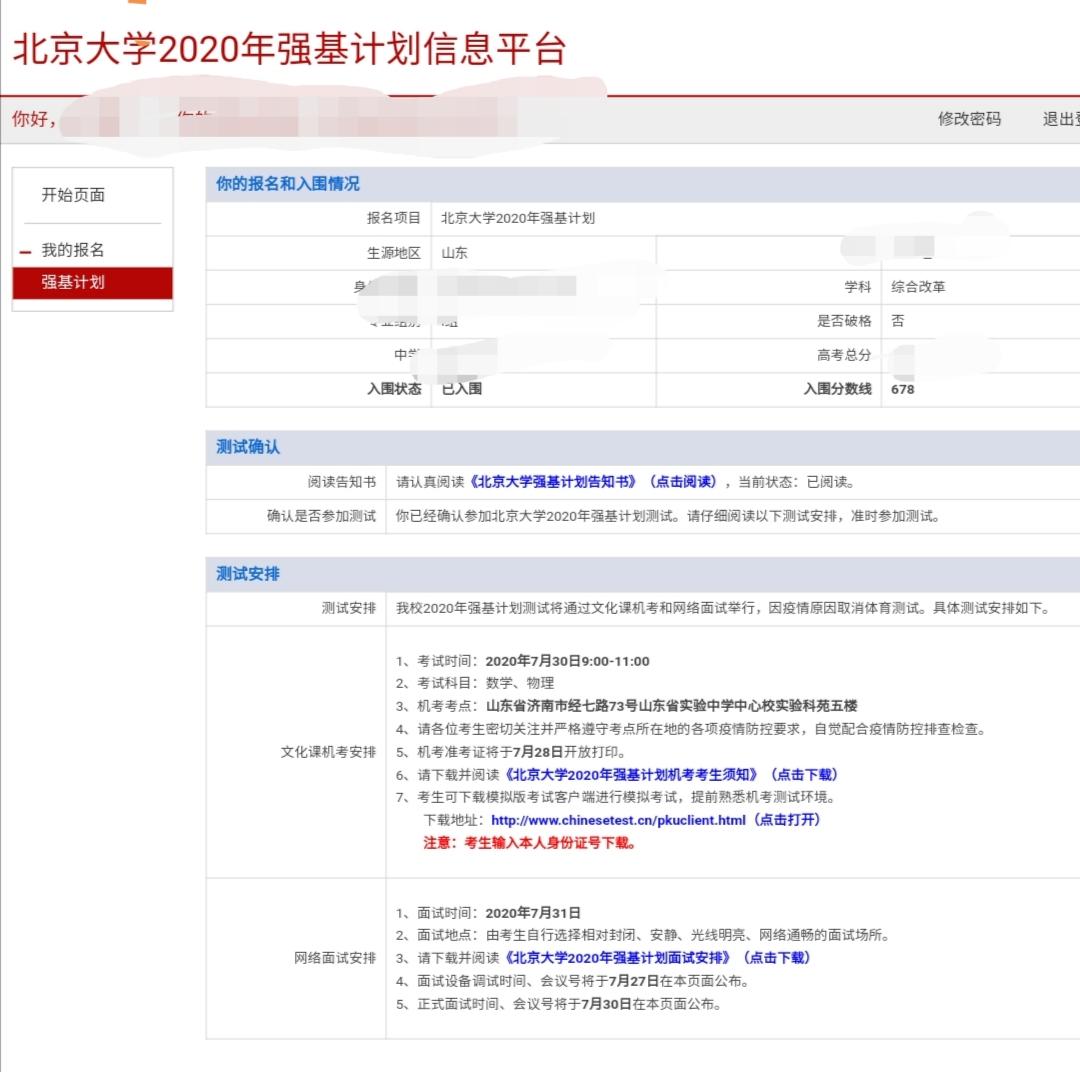Click the exam time 2020年7月30日9:00-11:00

[567, 661]
